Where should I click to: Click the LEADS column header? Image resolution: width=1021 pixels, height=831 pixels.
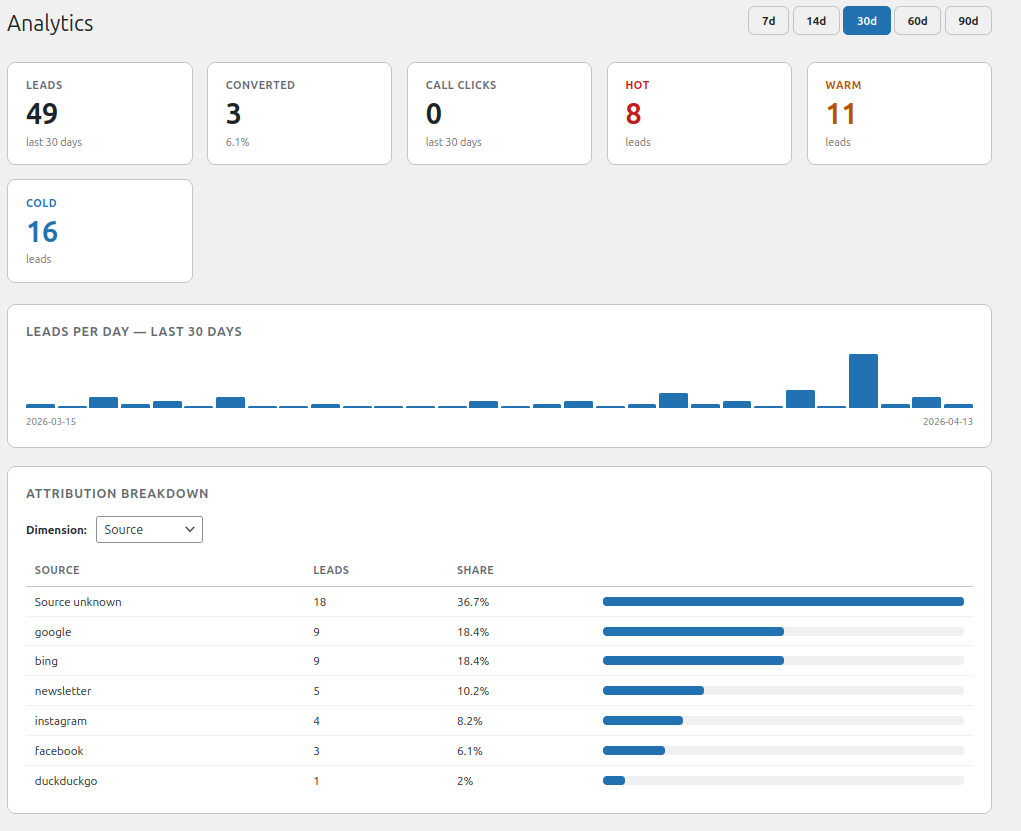331,570
